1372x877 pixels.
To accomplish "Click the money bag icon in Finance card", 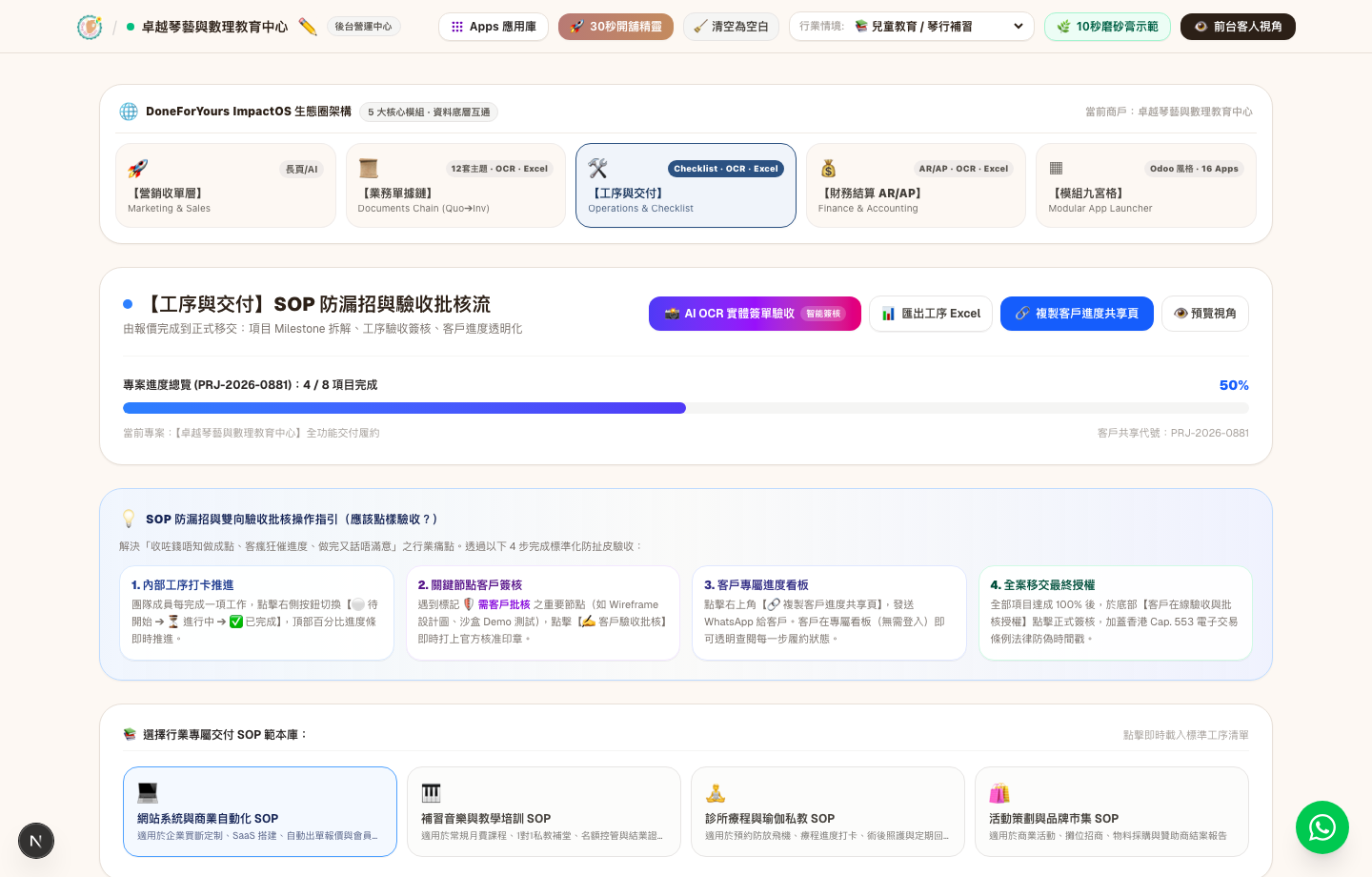I will (x=829, y=169).
